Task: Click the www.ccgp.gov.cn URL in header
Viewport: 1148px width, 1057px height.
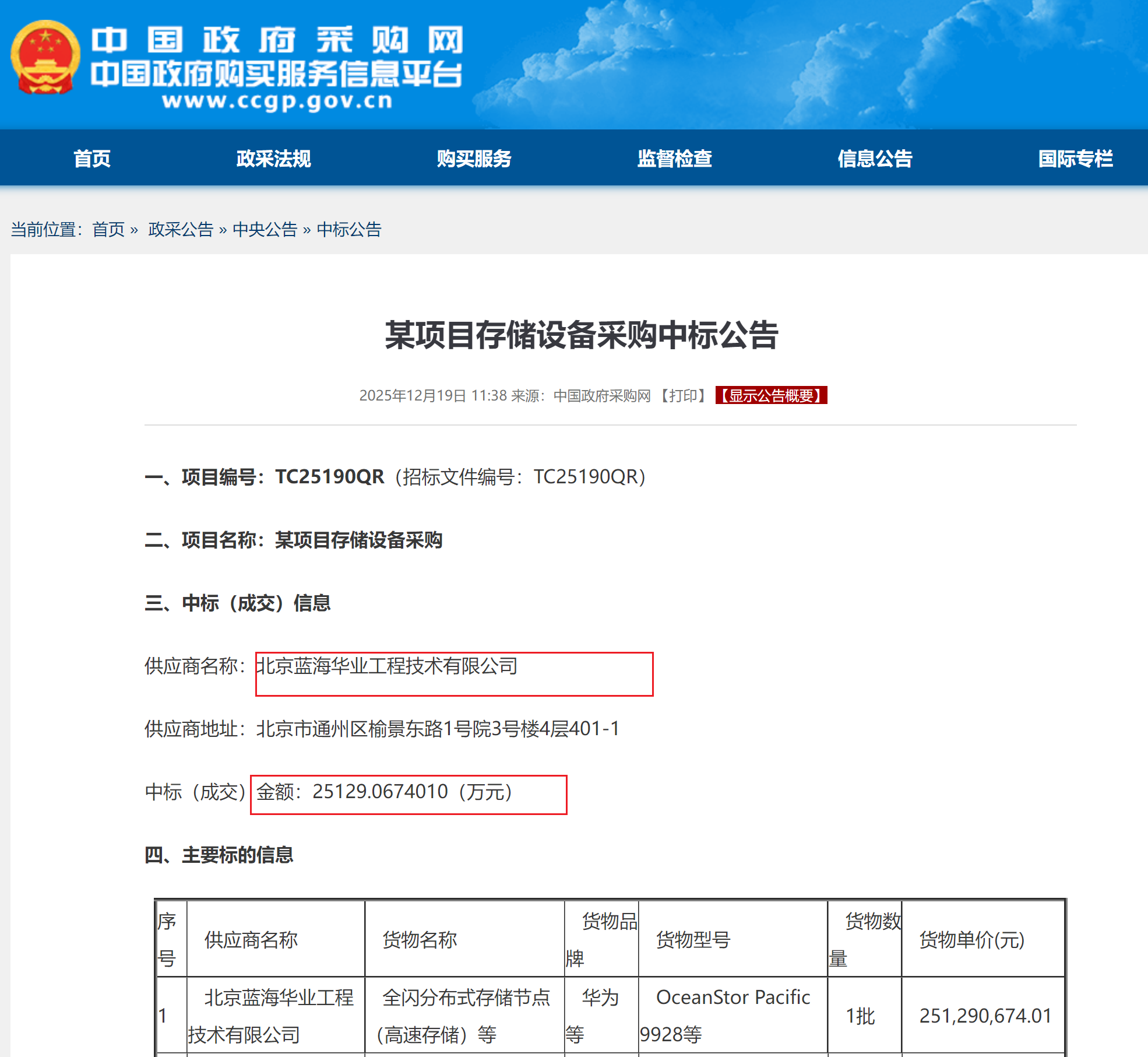Action: click(277, 101)
